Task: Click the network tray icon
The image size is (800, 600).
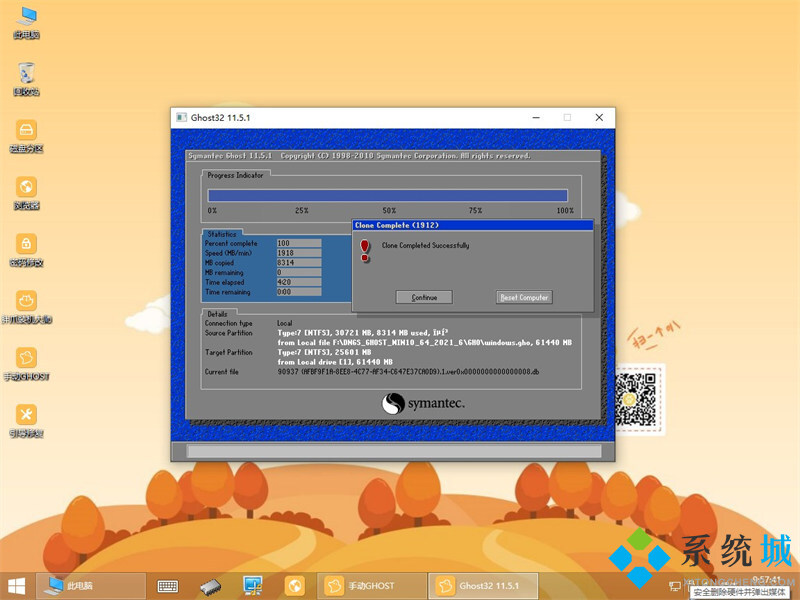Action: [x=675, y=586]
